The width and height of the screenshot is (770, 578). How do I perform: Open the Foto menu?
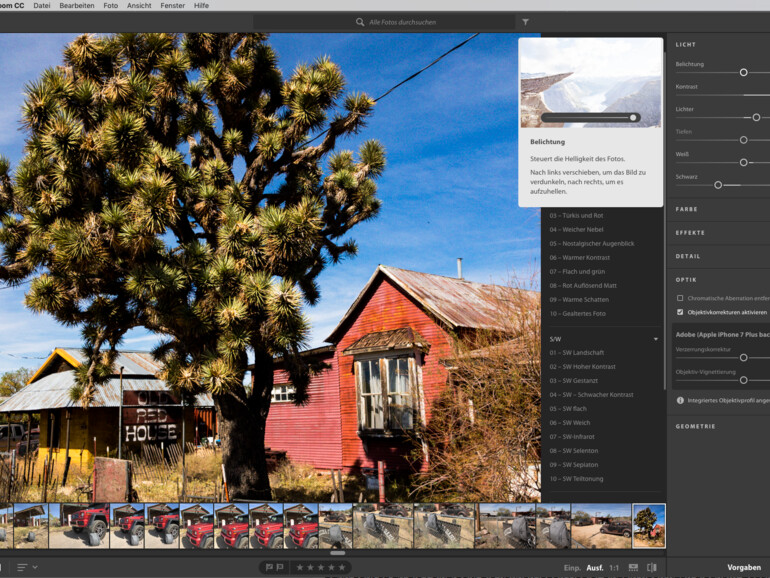(x=110, y=5)
